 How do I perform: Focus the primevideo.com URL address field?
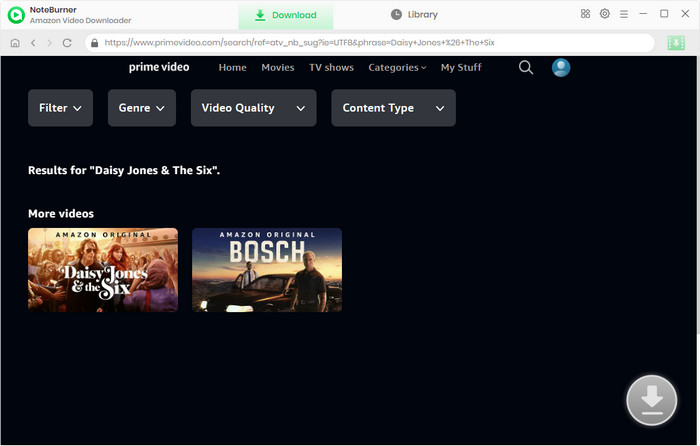370,43
